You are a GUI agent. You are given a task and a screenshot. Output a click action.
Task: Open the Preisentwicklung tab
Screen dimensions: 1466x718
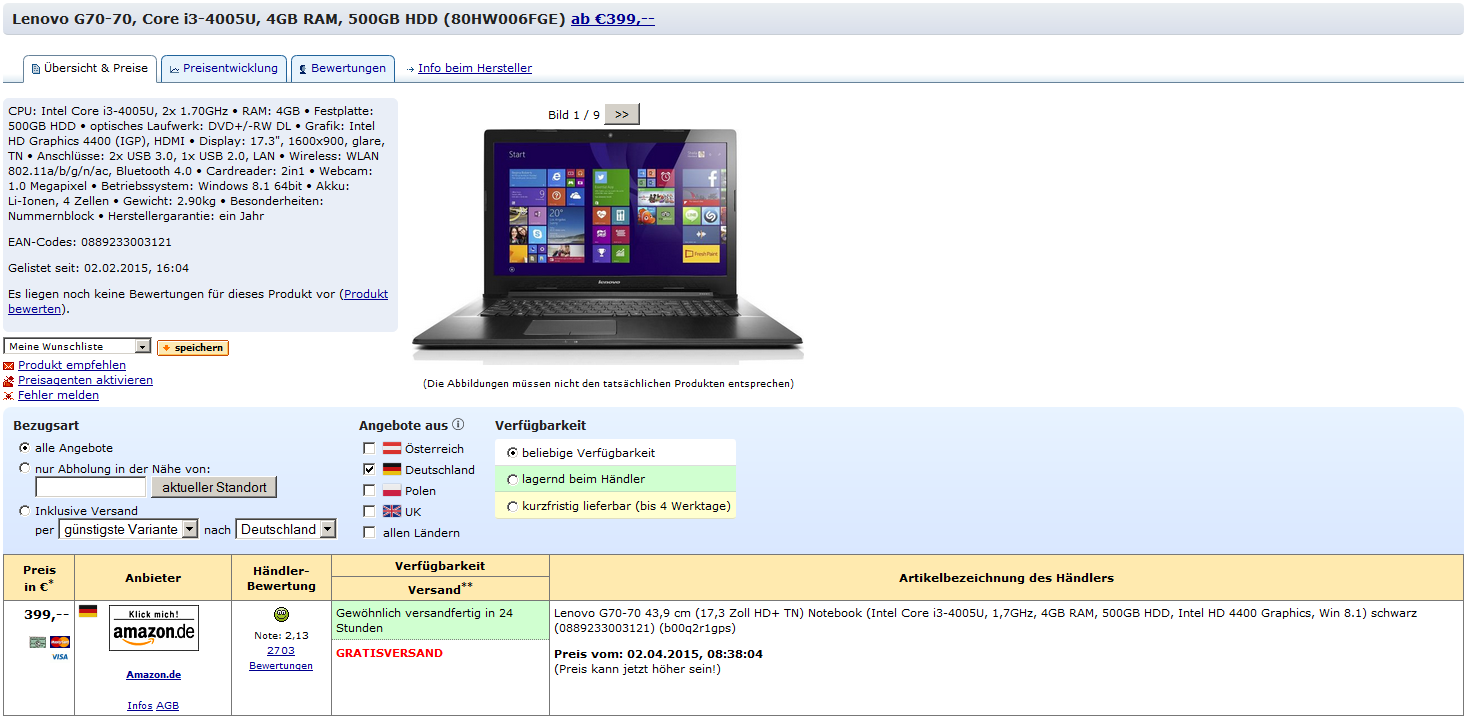click(x=224, y=68)
